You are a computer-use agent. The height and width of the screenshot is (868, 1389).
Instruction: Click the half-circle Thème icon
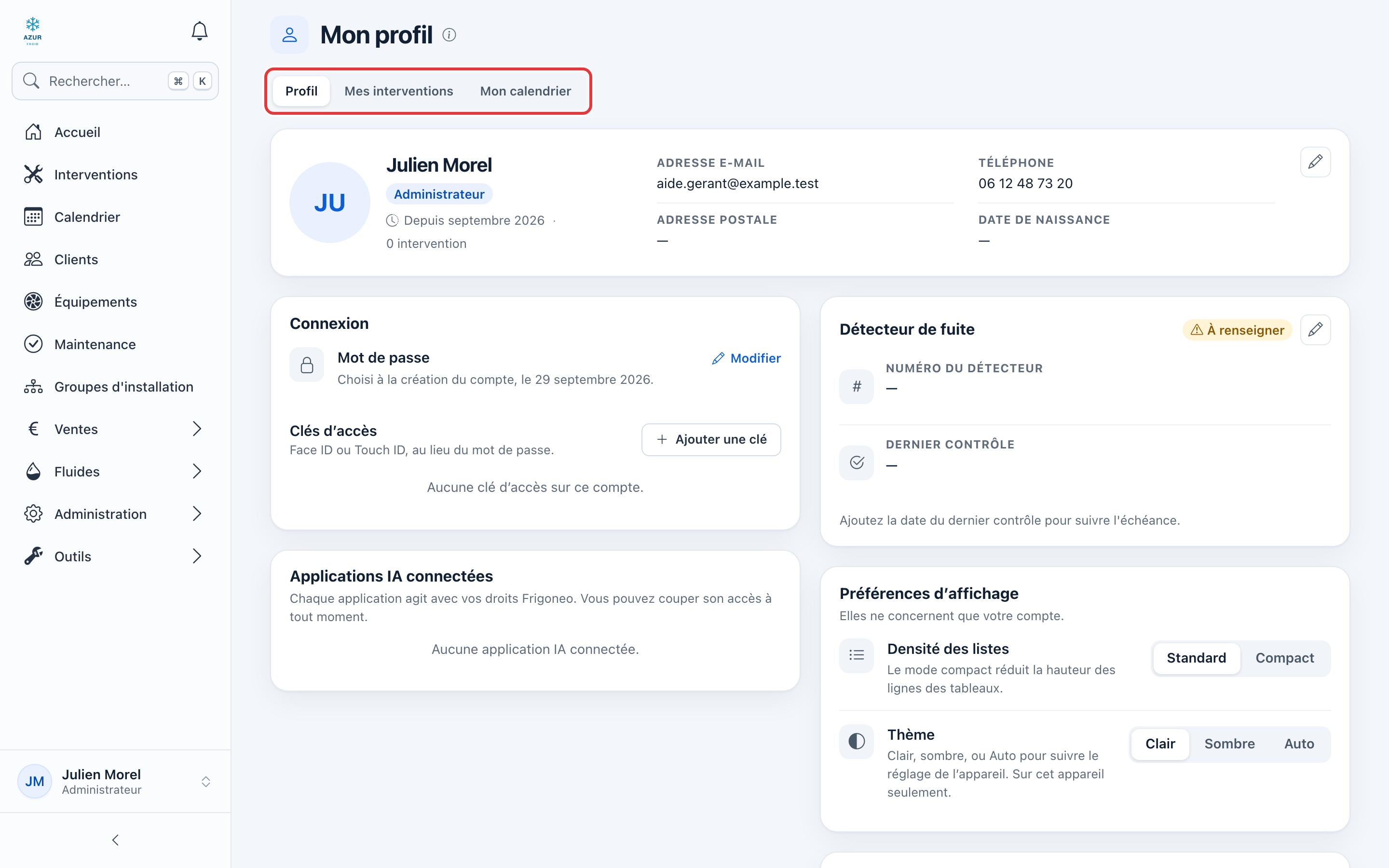857,742
